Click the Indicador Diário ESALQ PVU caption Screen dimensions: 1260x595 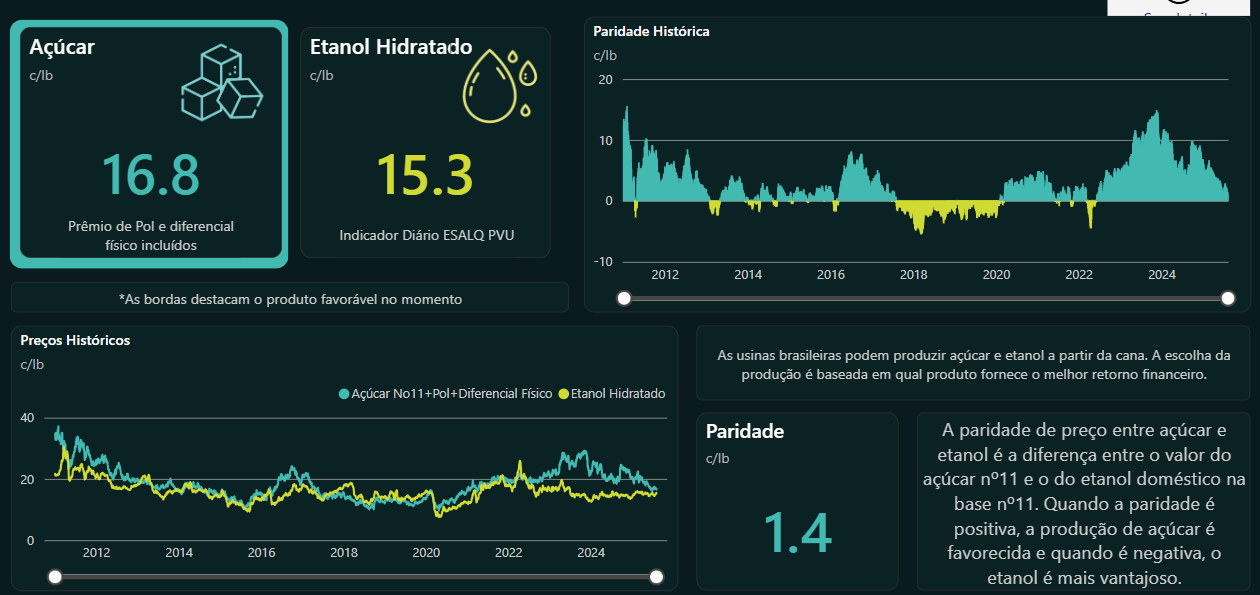pyautogui.click(x=425, y=236)
